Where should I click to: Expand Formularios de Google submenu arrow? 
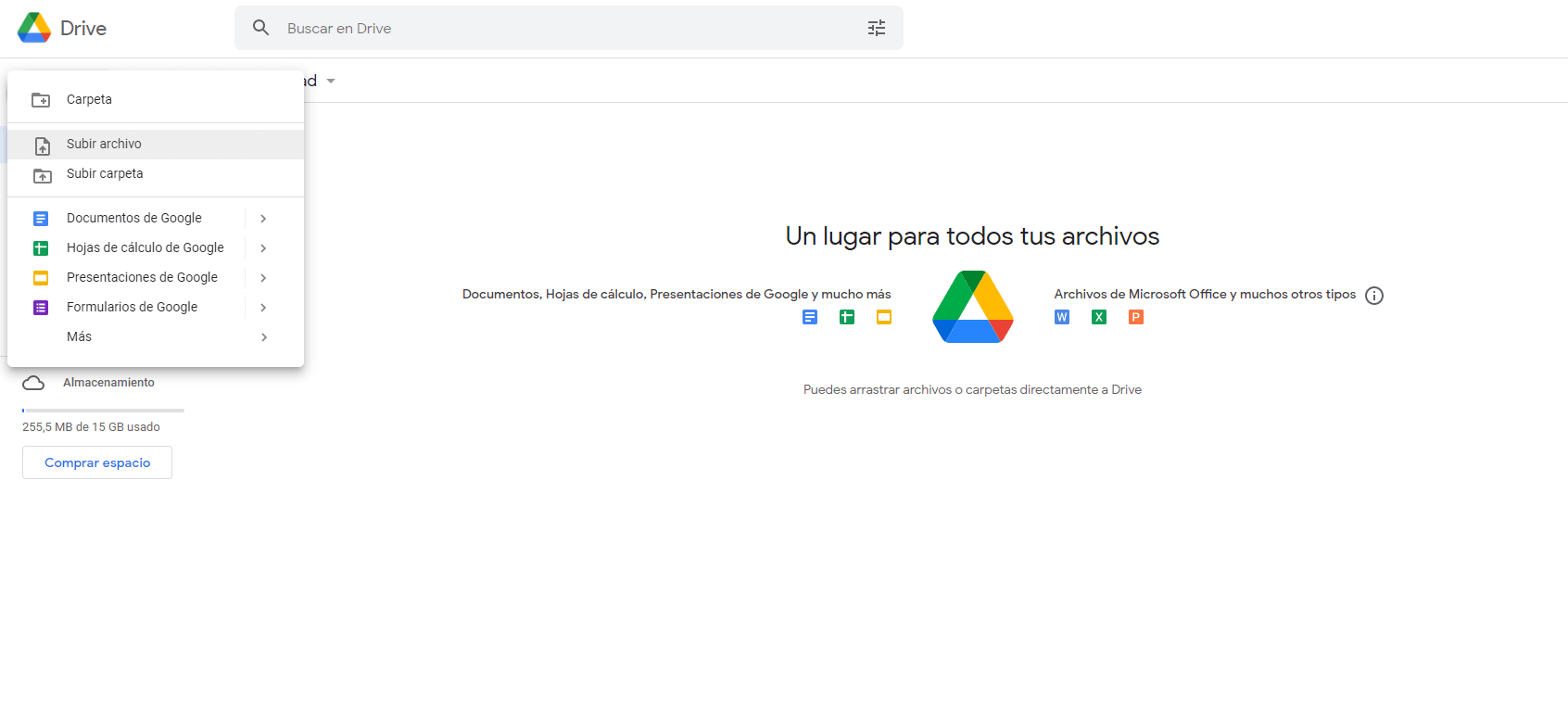coord(263,308)
